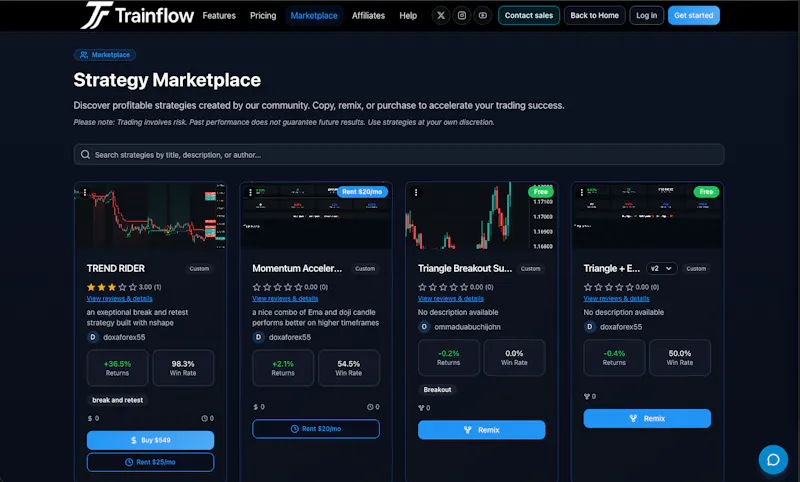800x482 pixels.
Task: Remix the Triangle + E... strategy
Action: [647, 418]
